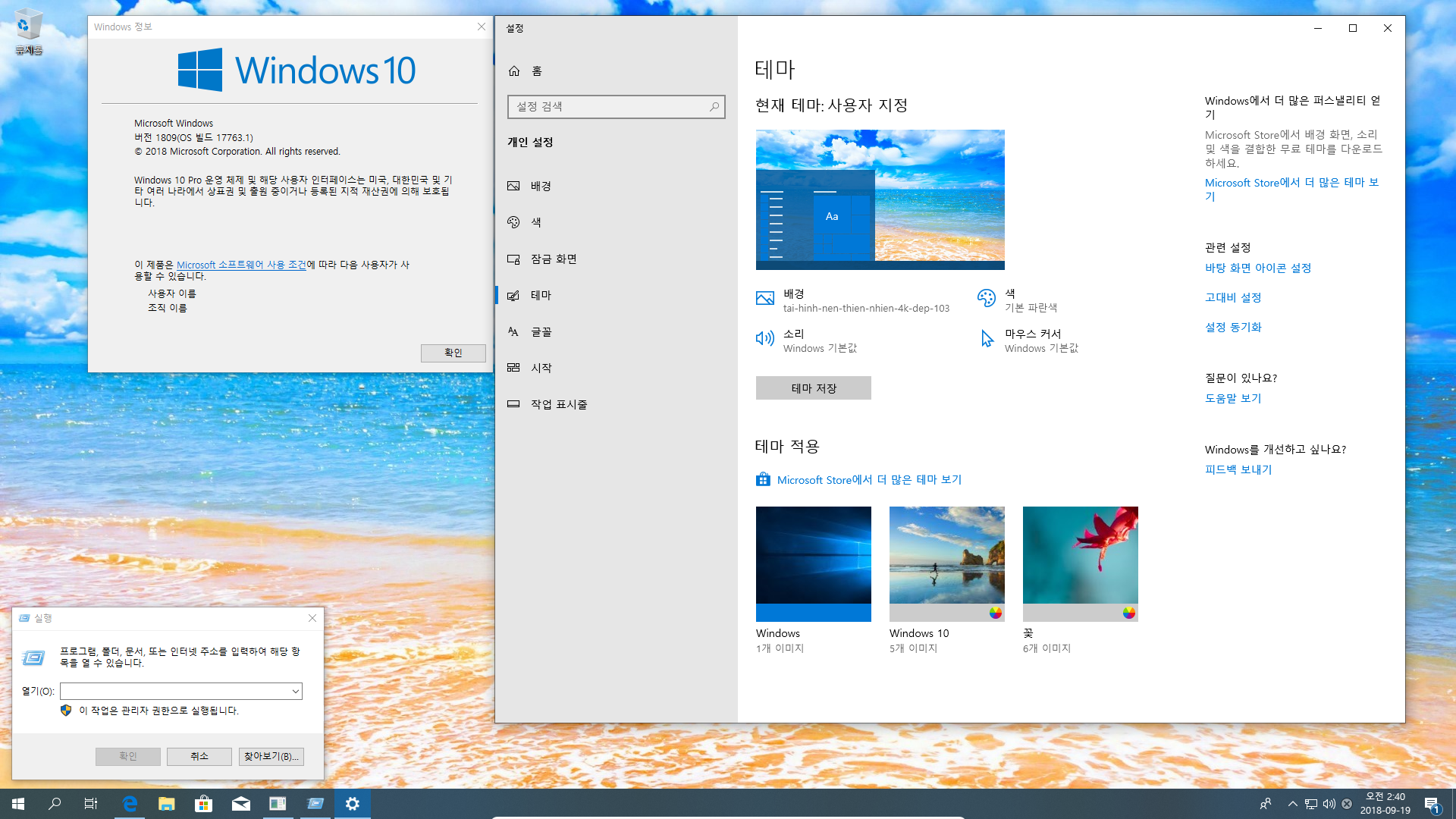Click the 작업 표시줄 taskbar icon in sidebar
1456x819 pixels.
click(x=513, y=404)
